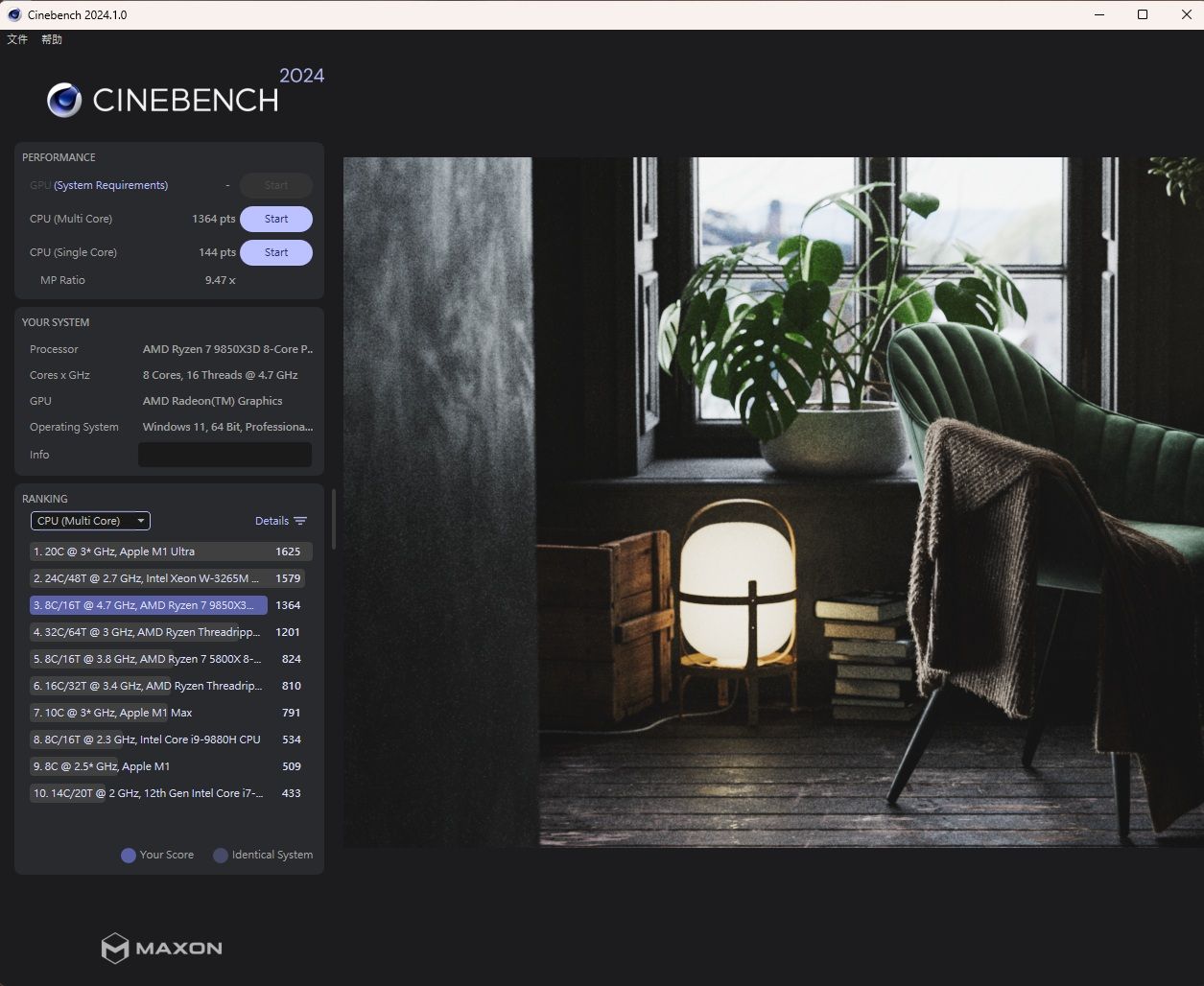Click the Maxon logo icon
1204x986 pixels.
pyautogui.click(x=114, y=949)
